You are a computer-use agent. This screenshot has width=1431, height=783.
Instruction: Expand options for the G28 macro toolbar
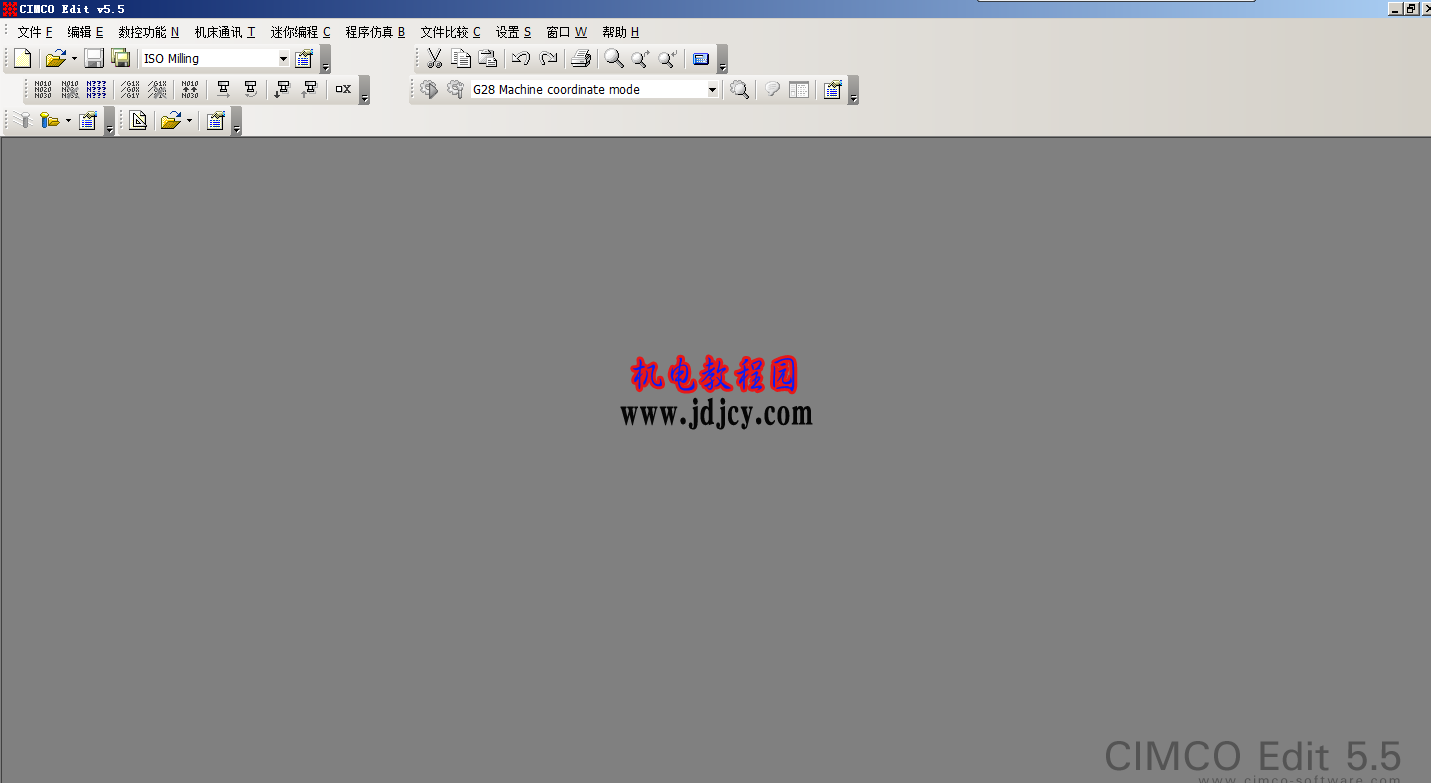853,91
